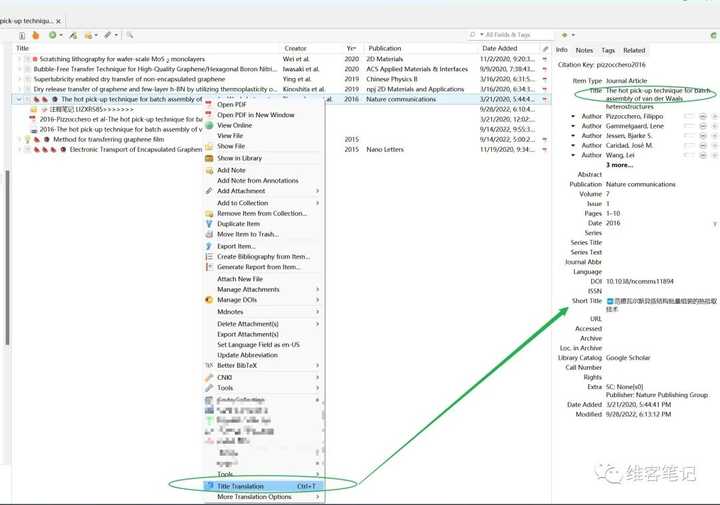720x505 pixels.
Task: Click the Advanced Search magnifier toolbar icon
Action: tap(130, 35)
